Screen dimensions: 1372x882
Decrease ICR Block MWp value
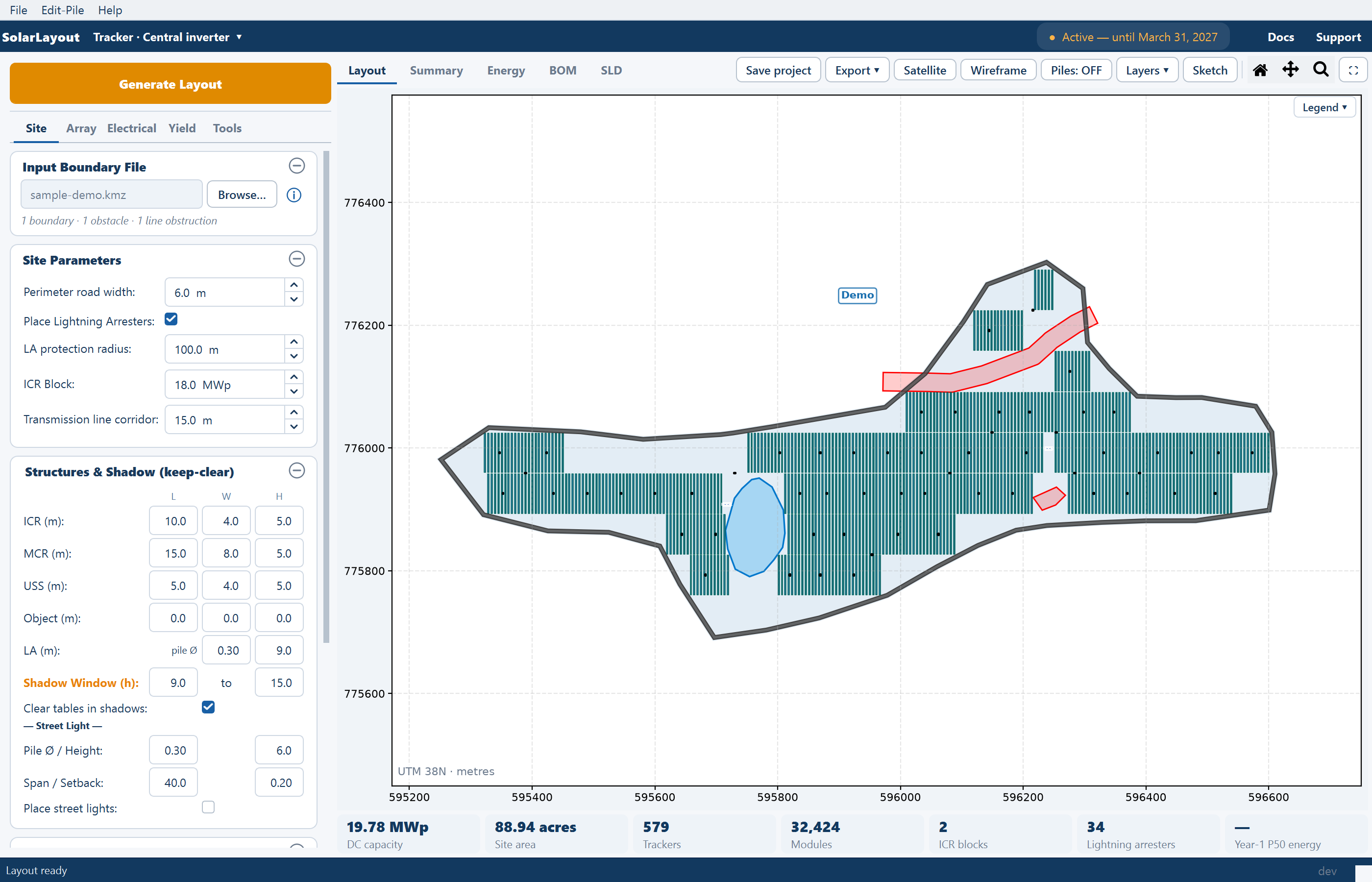294,391
